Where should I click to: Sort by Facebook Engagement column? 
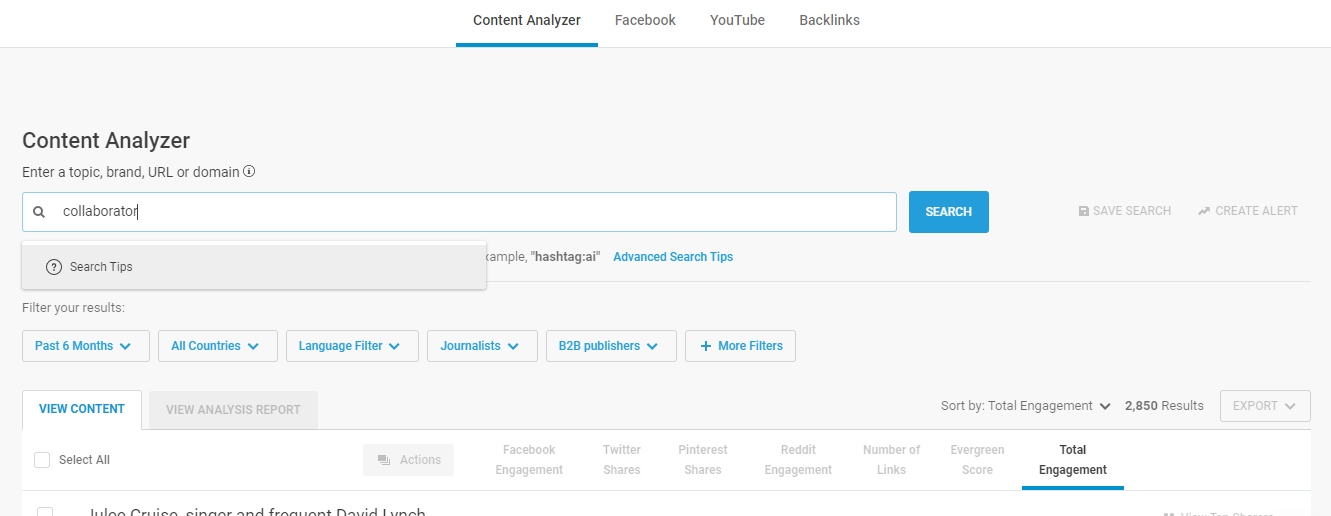coord(529,460)
